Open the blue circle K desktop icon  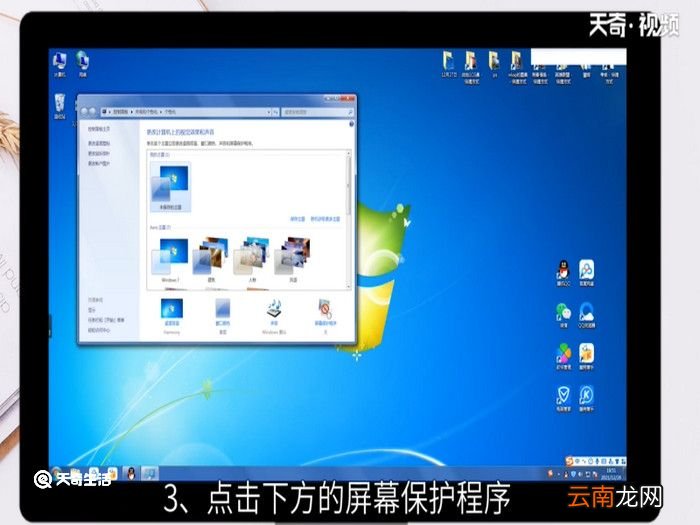tap(586, 398)
